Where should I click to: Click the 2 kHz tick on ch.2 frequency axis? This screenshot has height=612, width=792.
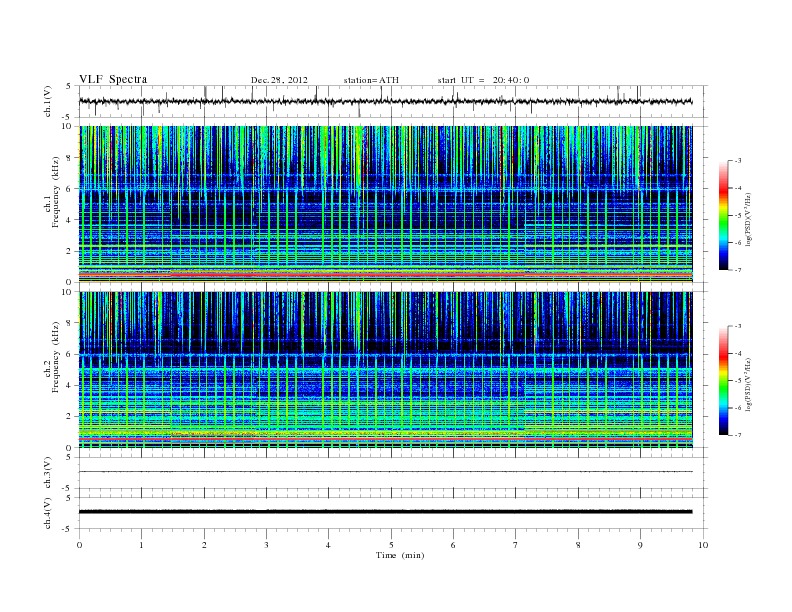(69, 417)
